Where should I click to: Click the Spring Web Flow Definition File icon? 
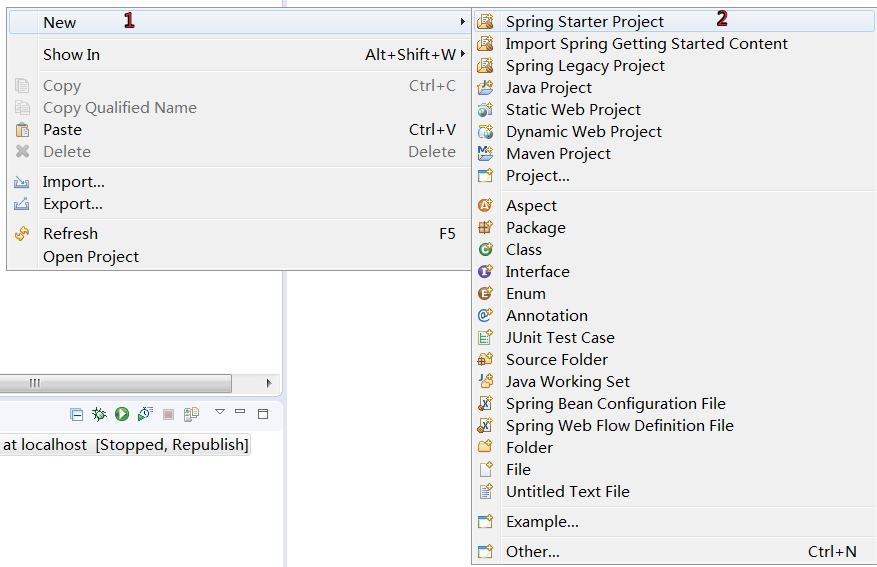coord(485,426)
